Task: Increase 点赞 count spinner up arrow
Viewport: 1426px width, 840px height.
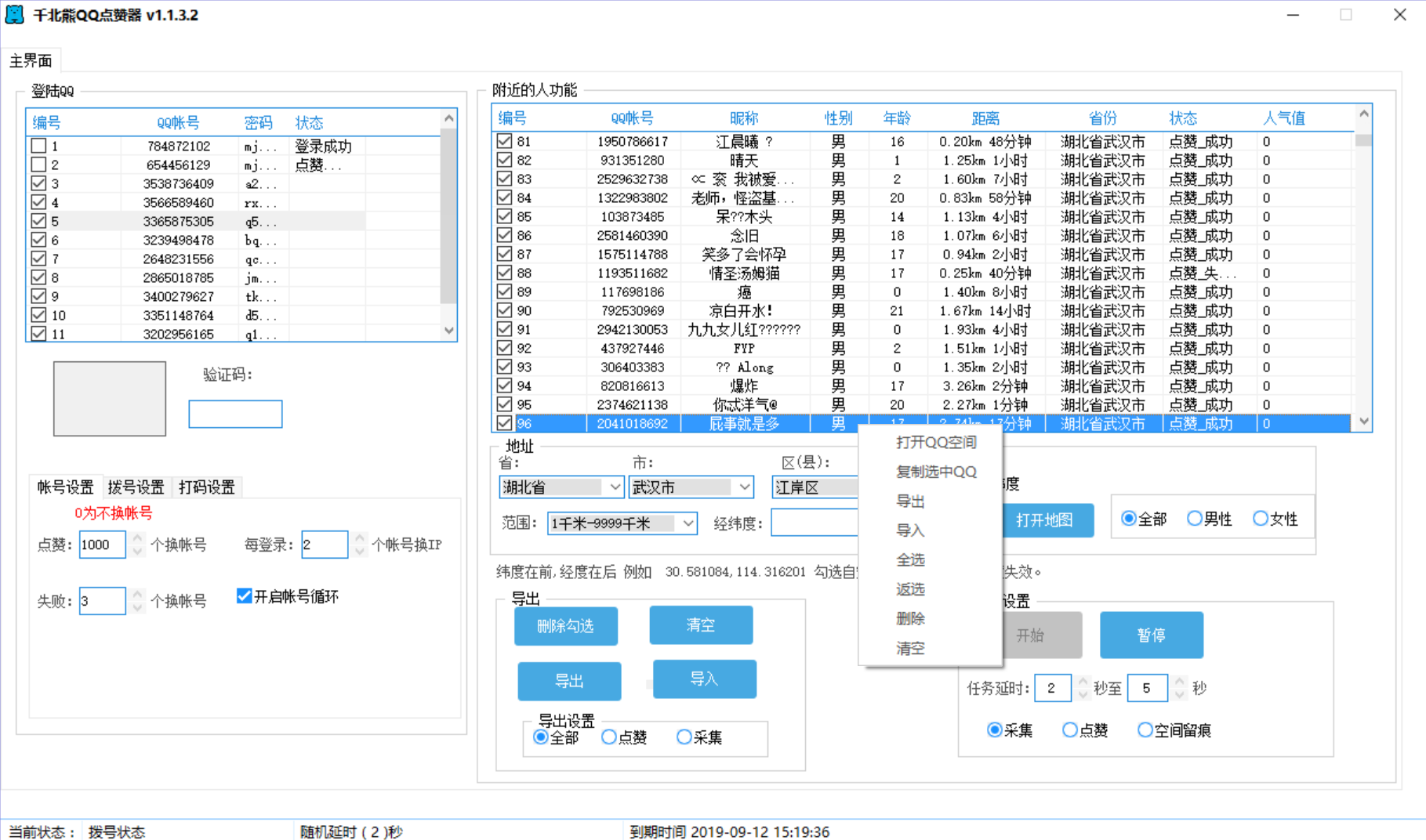Action: [x=138, y=538]
